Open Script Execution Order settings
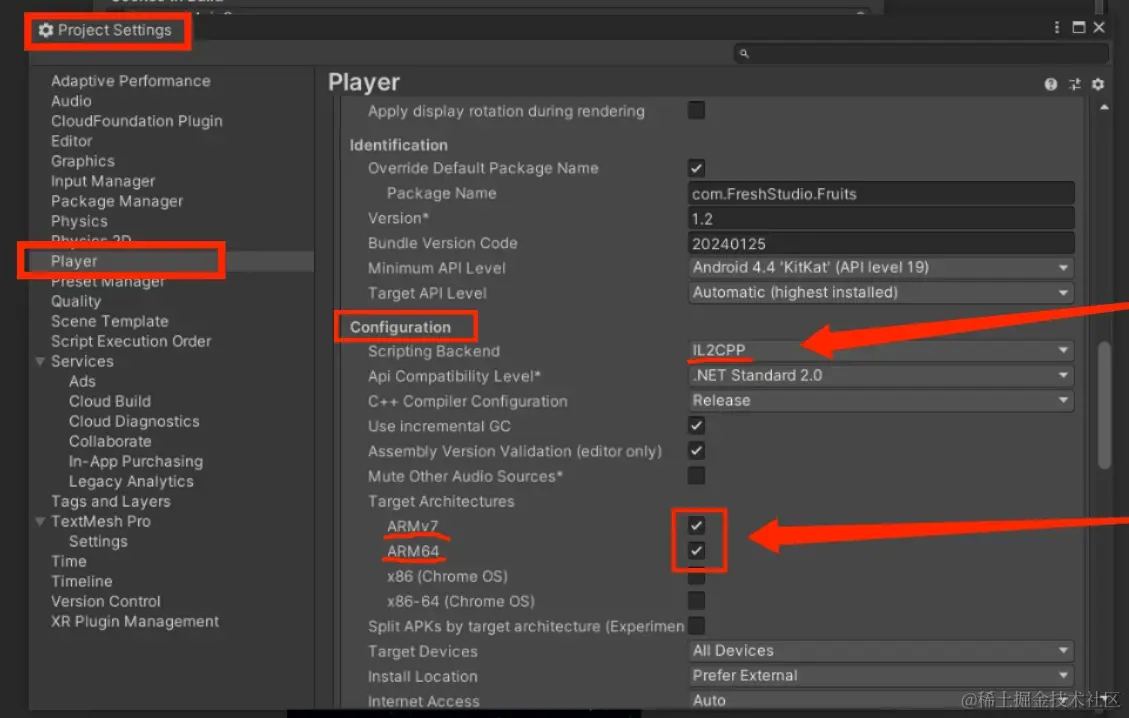This screenshot has height=718, width=1129. coord(130,341)
